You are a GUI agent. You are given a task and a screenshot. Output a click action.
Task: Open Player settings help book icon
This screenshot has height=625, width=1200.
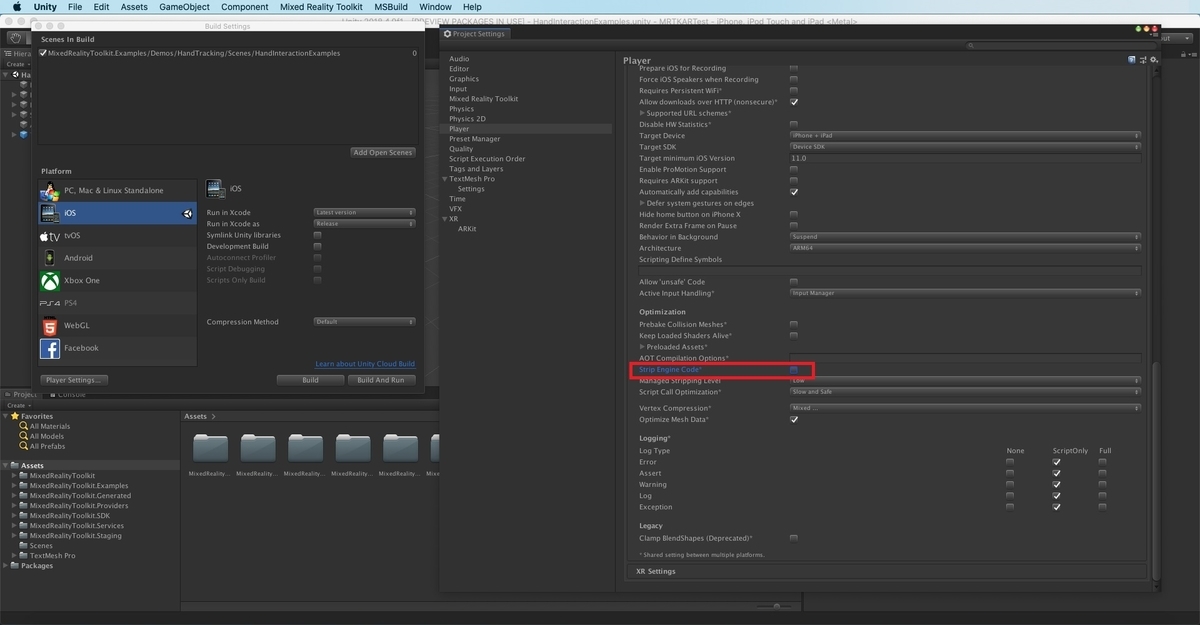[x=1131, y=60]
